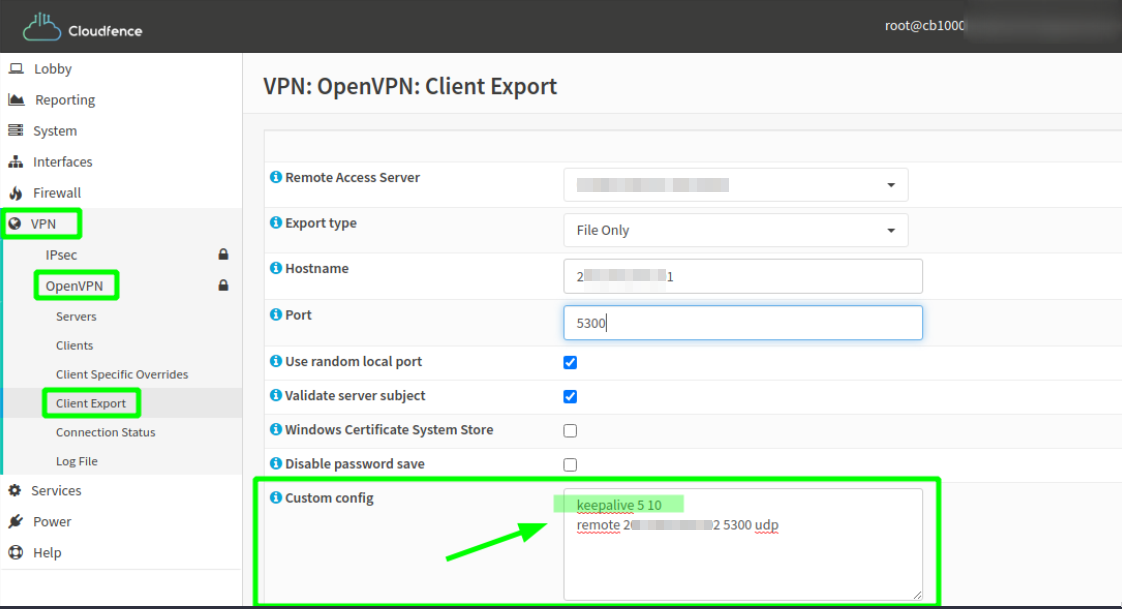This screenshot has height=609, width=1122.
Task: Click the info icon beside Port
Action: 275,314
